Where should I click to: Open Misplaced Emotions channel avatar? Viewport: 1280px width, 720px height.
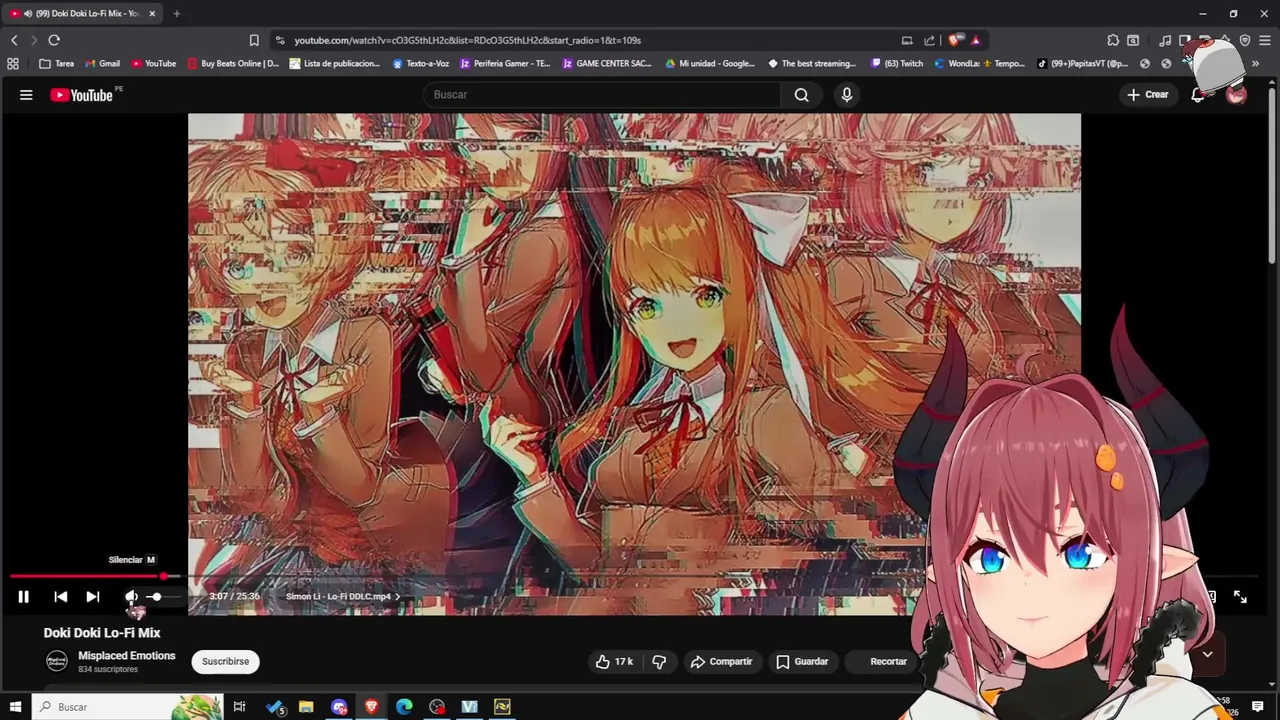(57, 661)
